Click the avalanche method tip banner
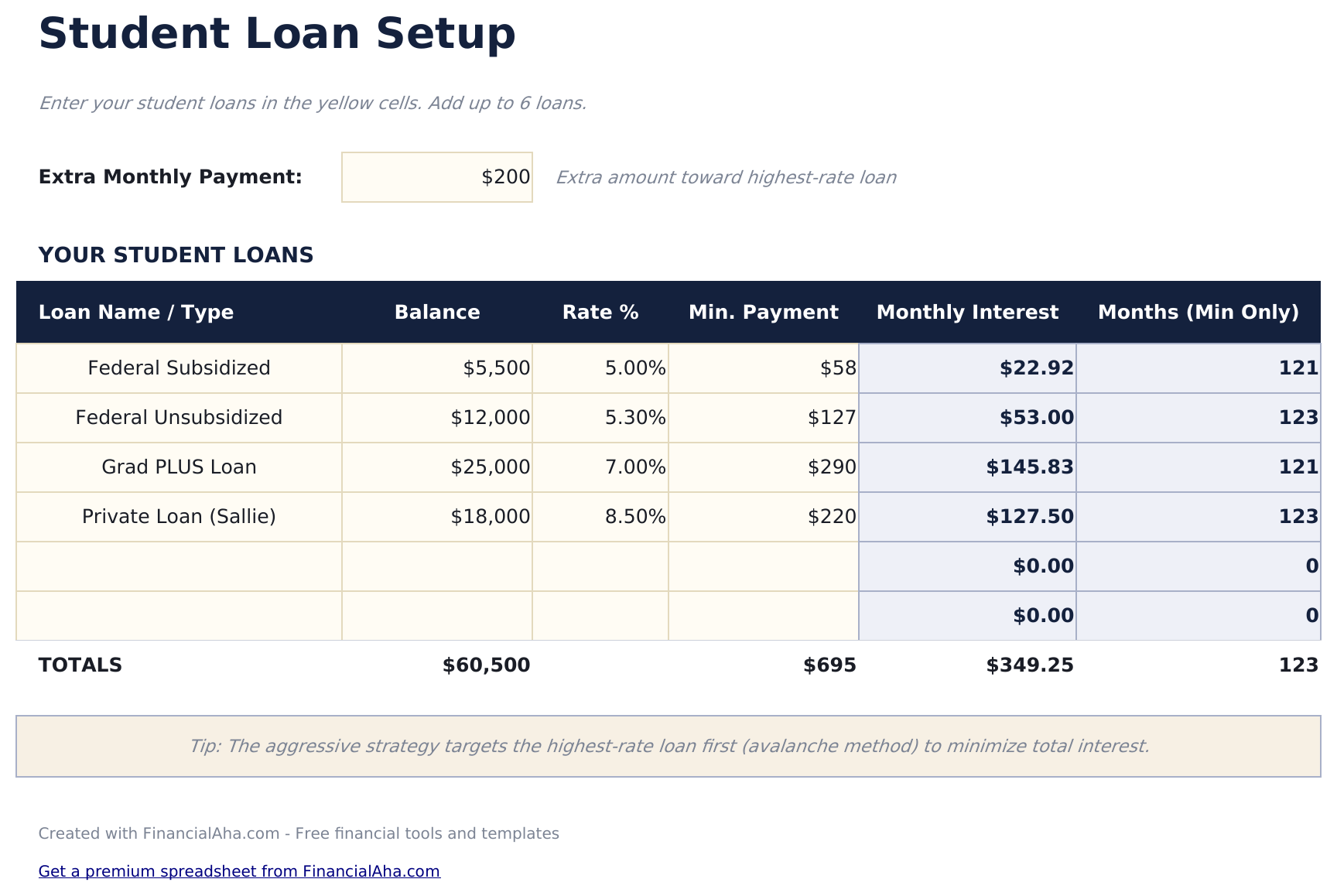 (668, 746)
